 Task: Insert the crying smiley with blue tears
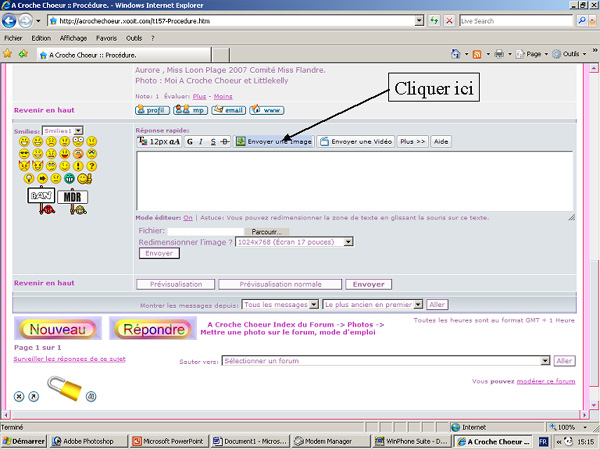[91, 154]
